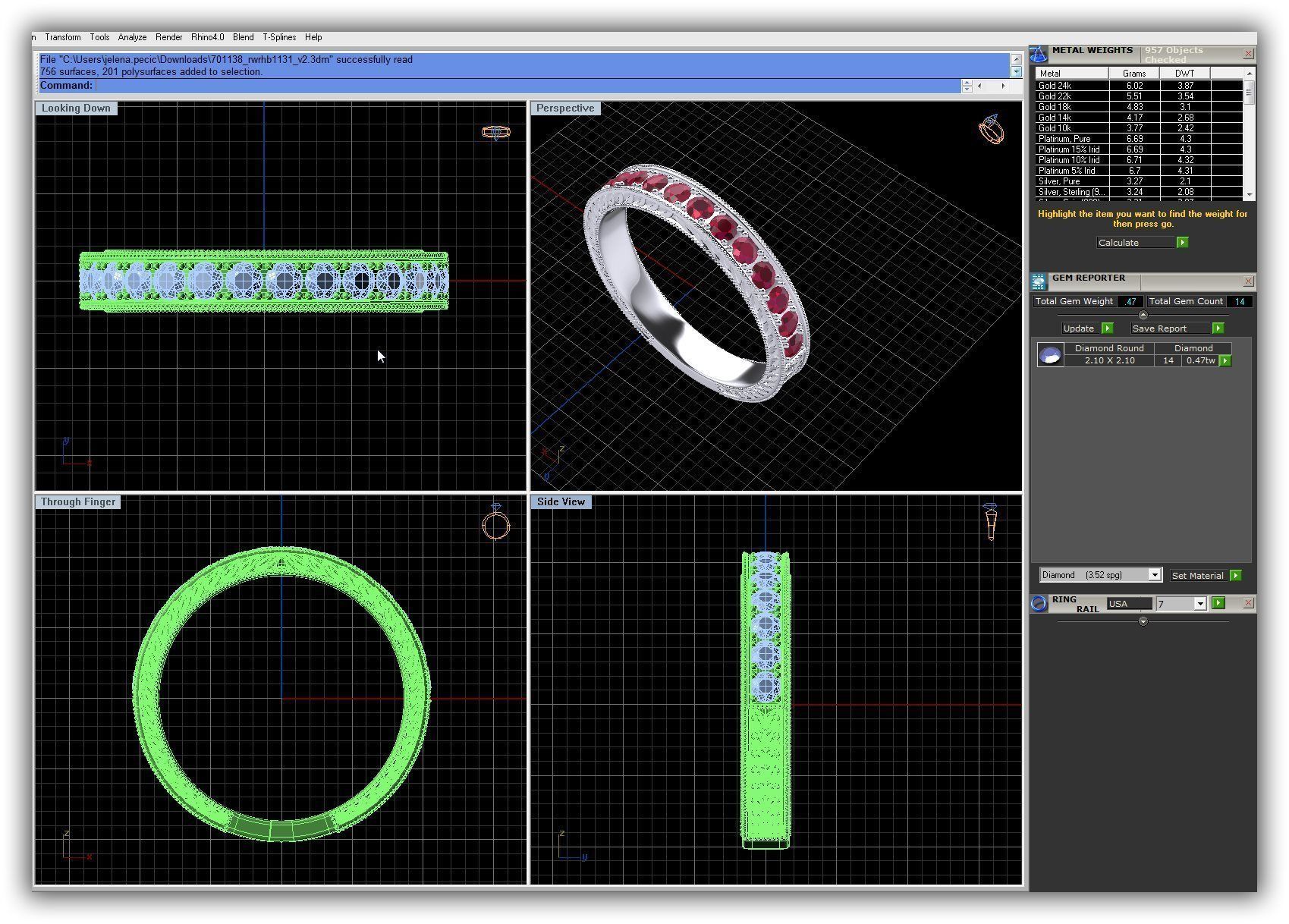1289x924 pixels.
Task: Select the Gold 18k row
Action: (1139, 107)
